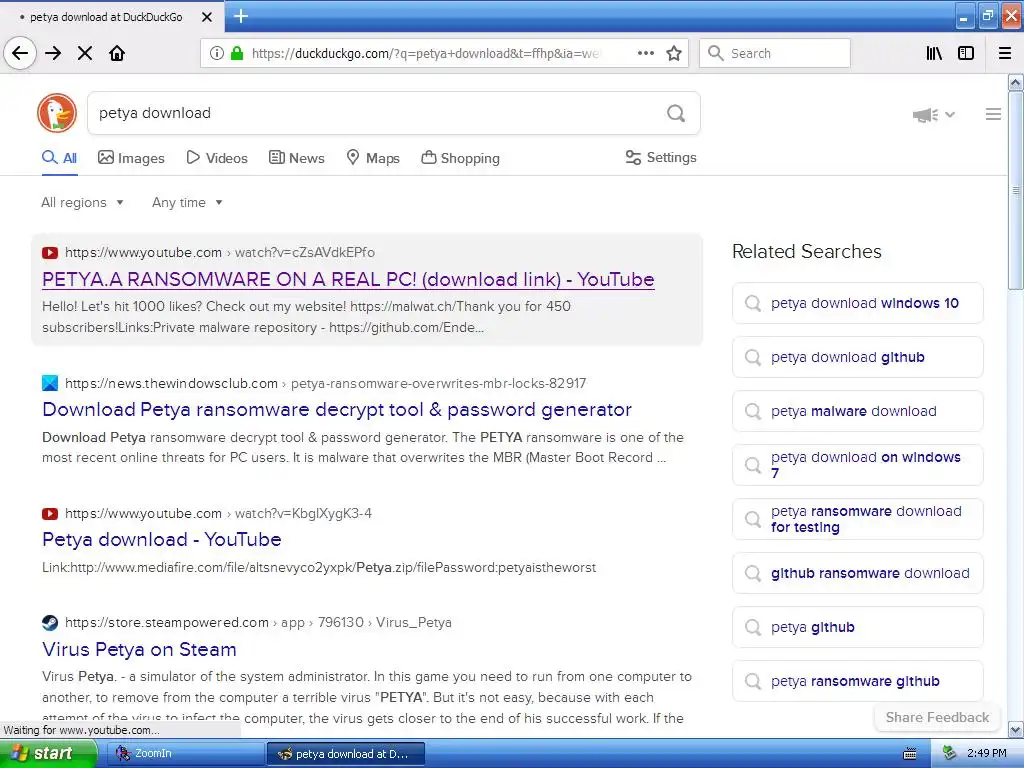Viewport: 1024px width, 768px height.
Task: Open the Library icon in toolbar
Action: pyautogui.click(x=934, y=53)
